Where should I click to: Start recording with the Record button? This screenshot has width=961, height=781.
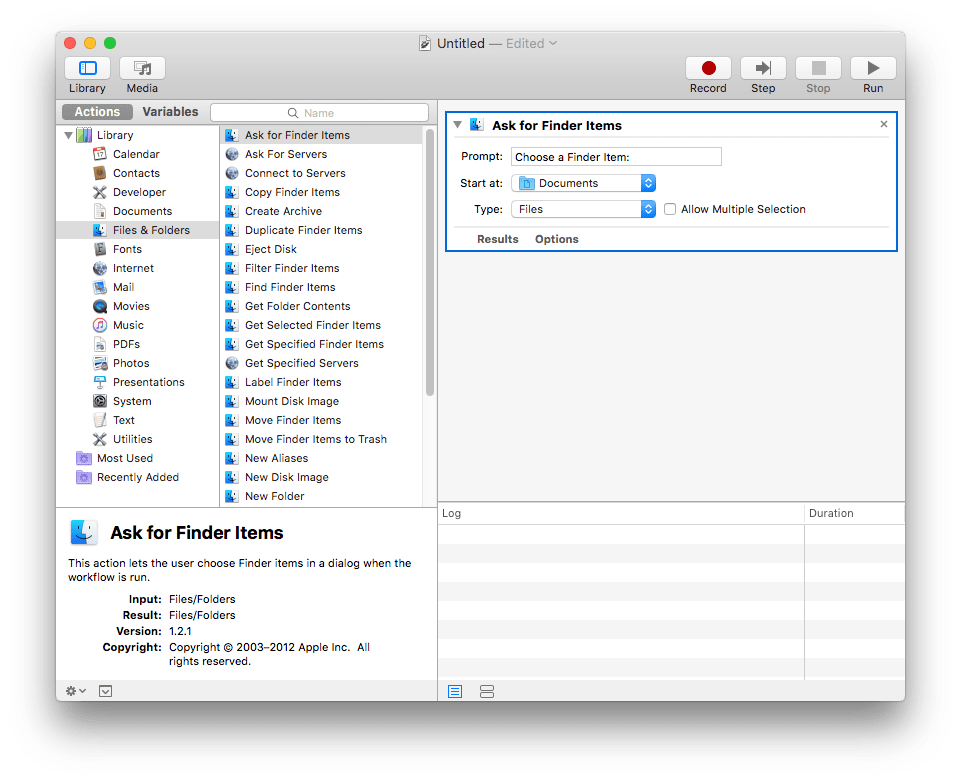708,68
